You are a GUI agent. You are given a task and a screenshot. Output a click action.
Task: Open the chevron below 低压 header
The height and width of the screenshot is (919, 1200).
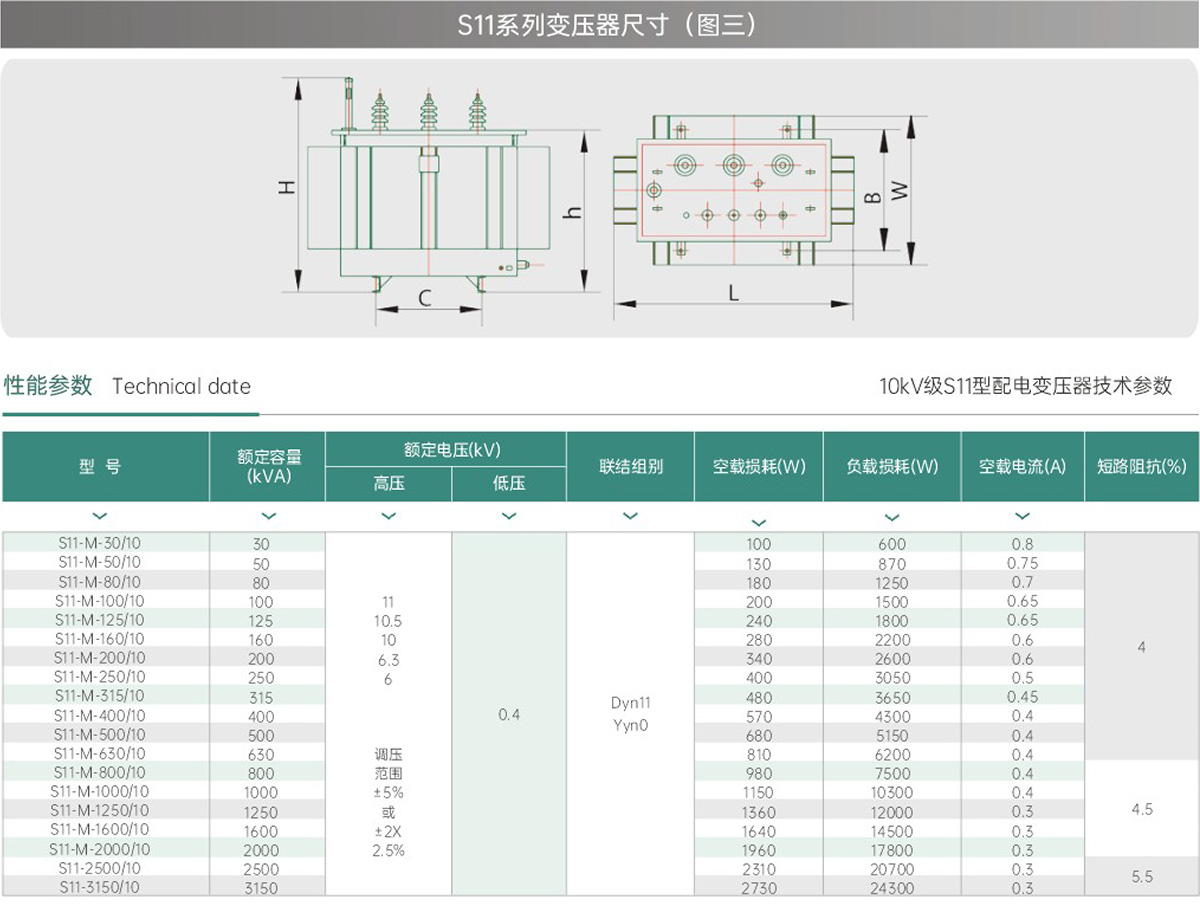(x=509, y=516)
